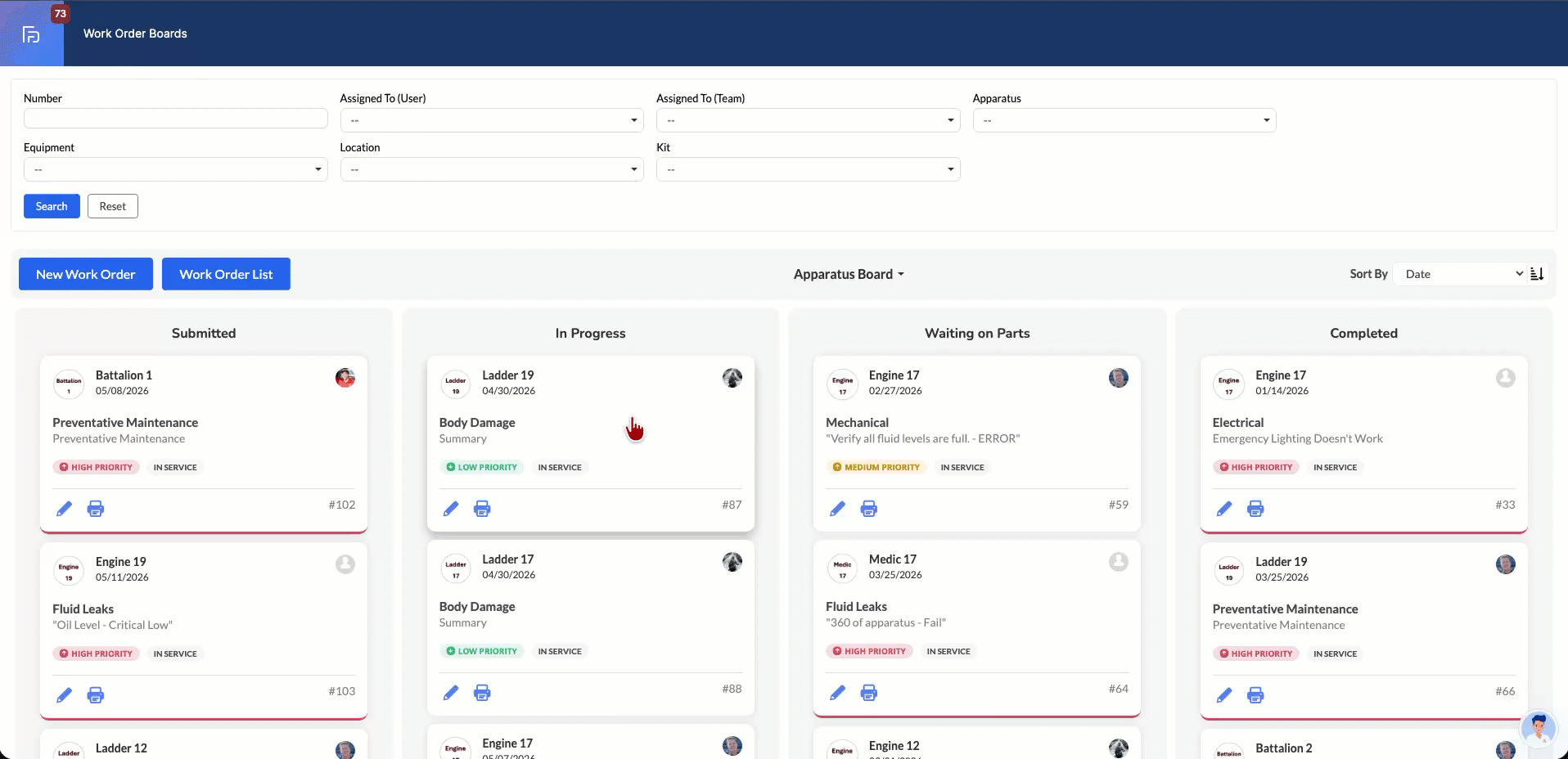
Task: Print work order #33
Action: (1255, 509)
